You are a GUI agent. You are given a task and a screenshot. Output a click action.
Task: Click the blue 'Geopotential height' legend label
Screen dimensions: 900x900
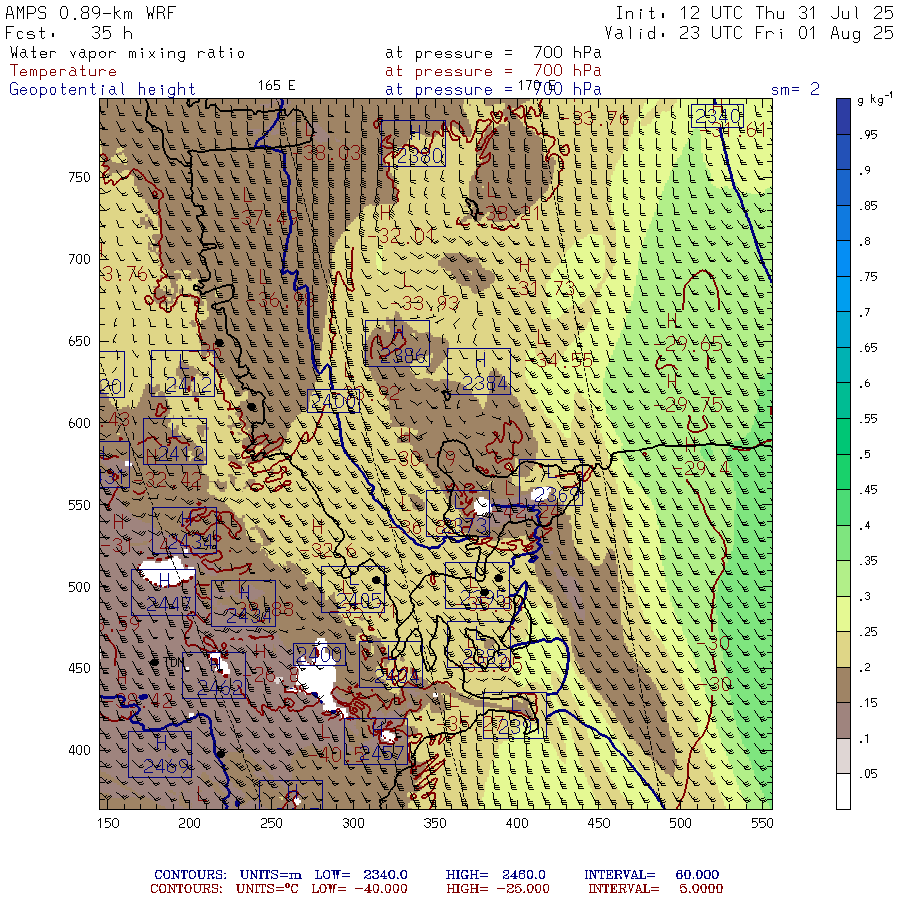point(102,90)
